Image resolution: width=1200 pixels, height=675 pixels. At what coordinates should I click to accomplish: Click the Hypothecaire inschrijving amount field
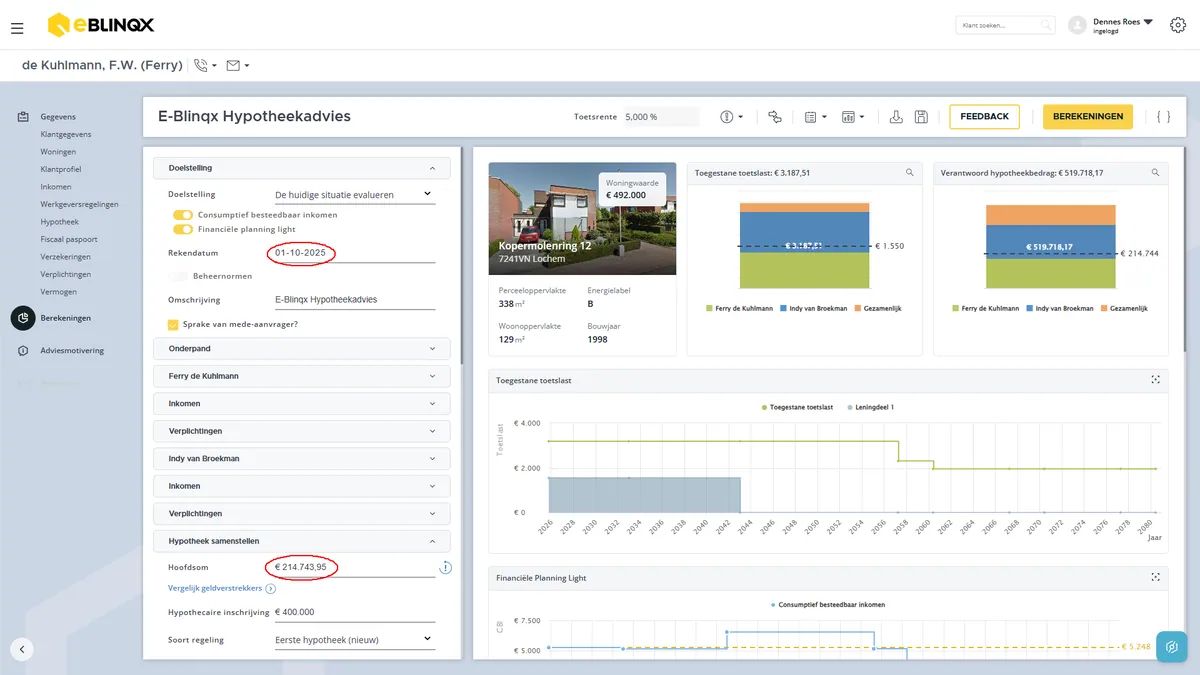pos(355,612)
